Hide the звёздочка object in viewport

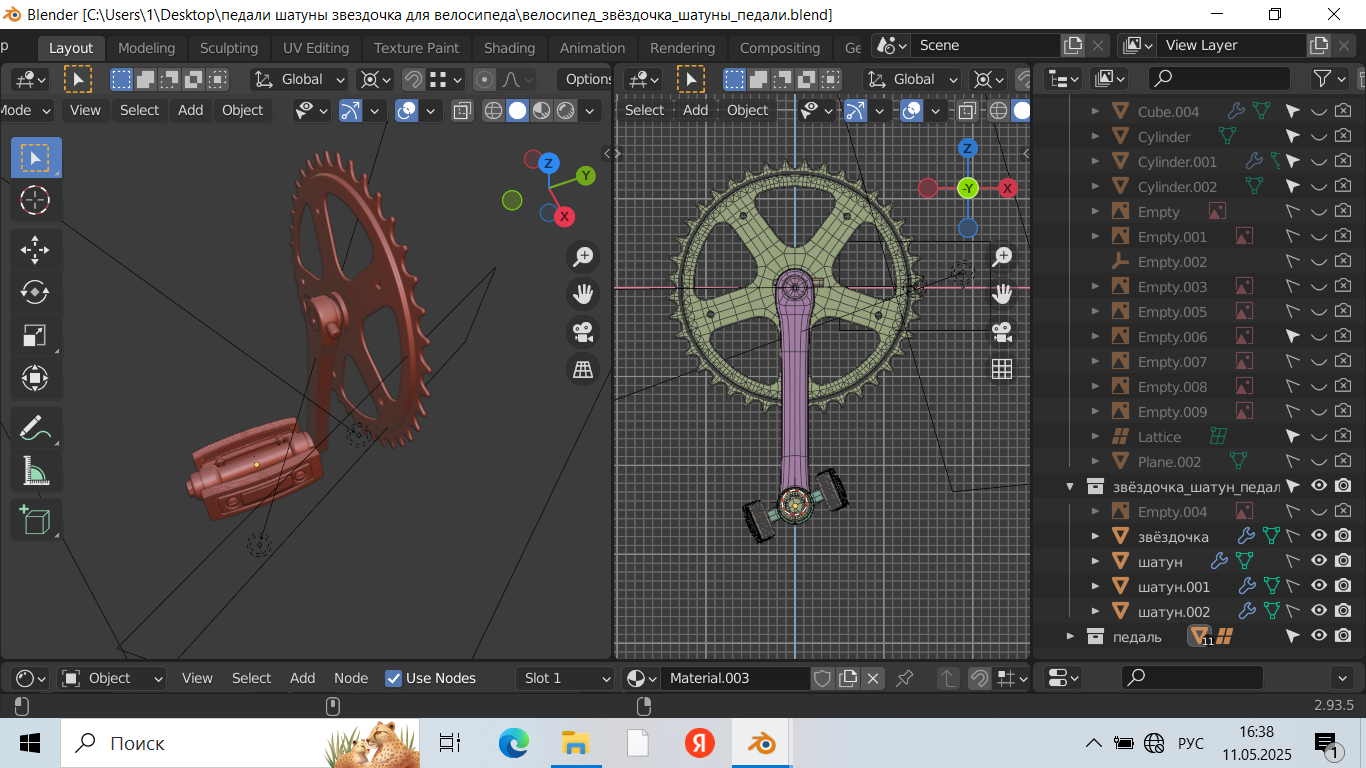coord(1319,536)
